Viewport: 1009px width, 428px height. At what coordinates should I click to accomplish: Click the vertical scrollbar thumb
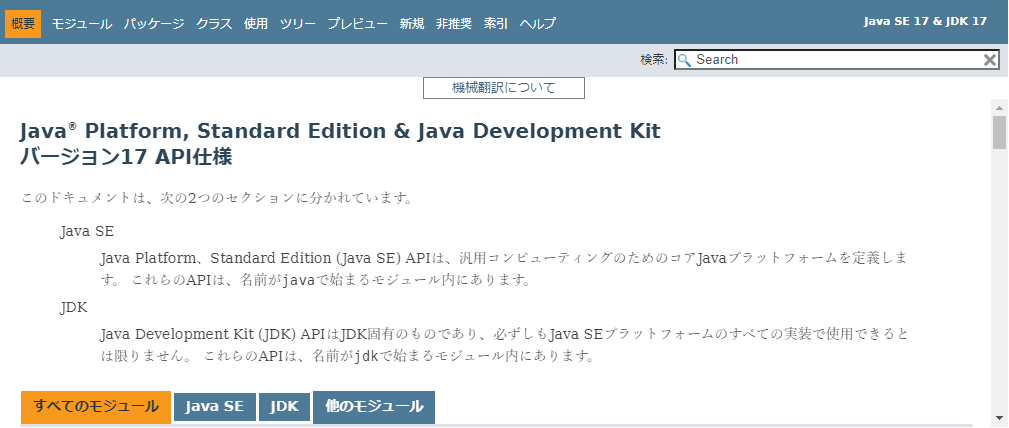coord(999,133)
